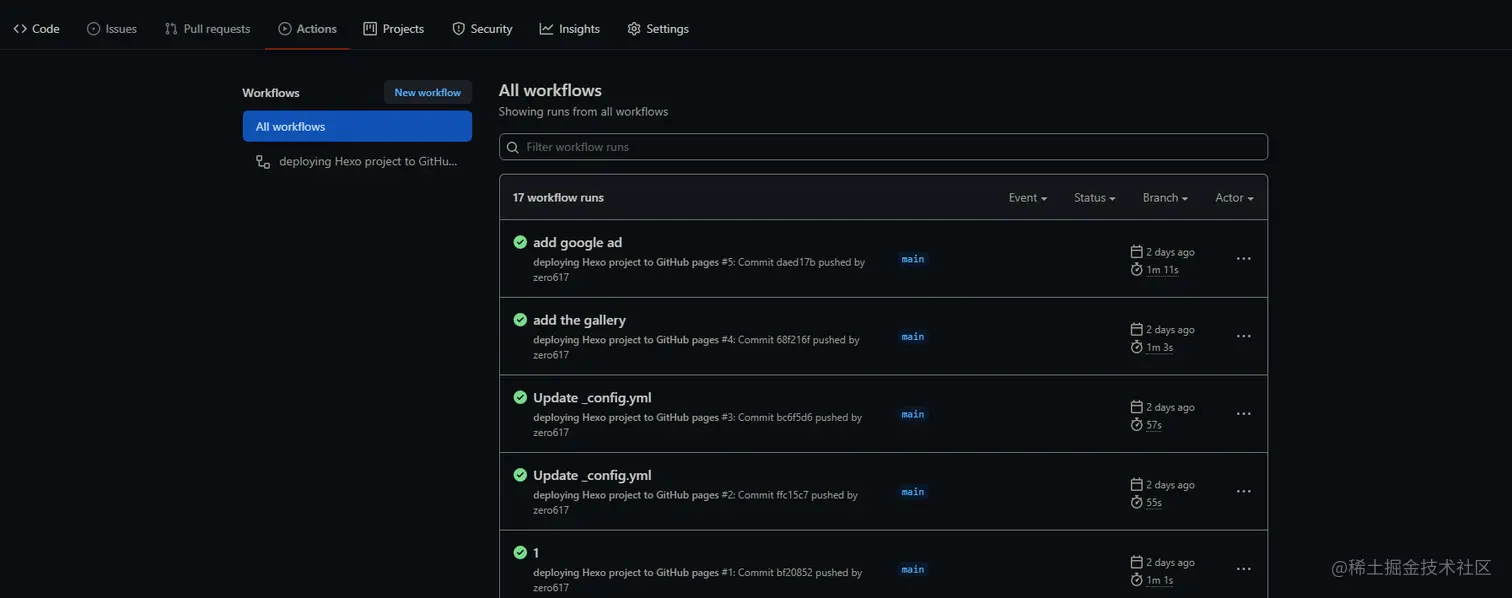
Task: Click the New workflow button
Action: tap(428, 93)
